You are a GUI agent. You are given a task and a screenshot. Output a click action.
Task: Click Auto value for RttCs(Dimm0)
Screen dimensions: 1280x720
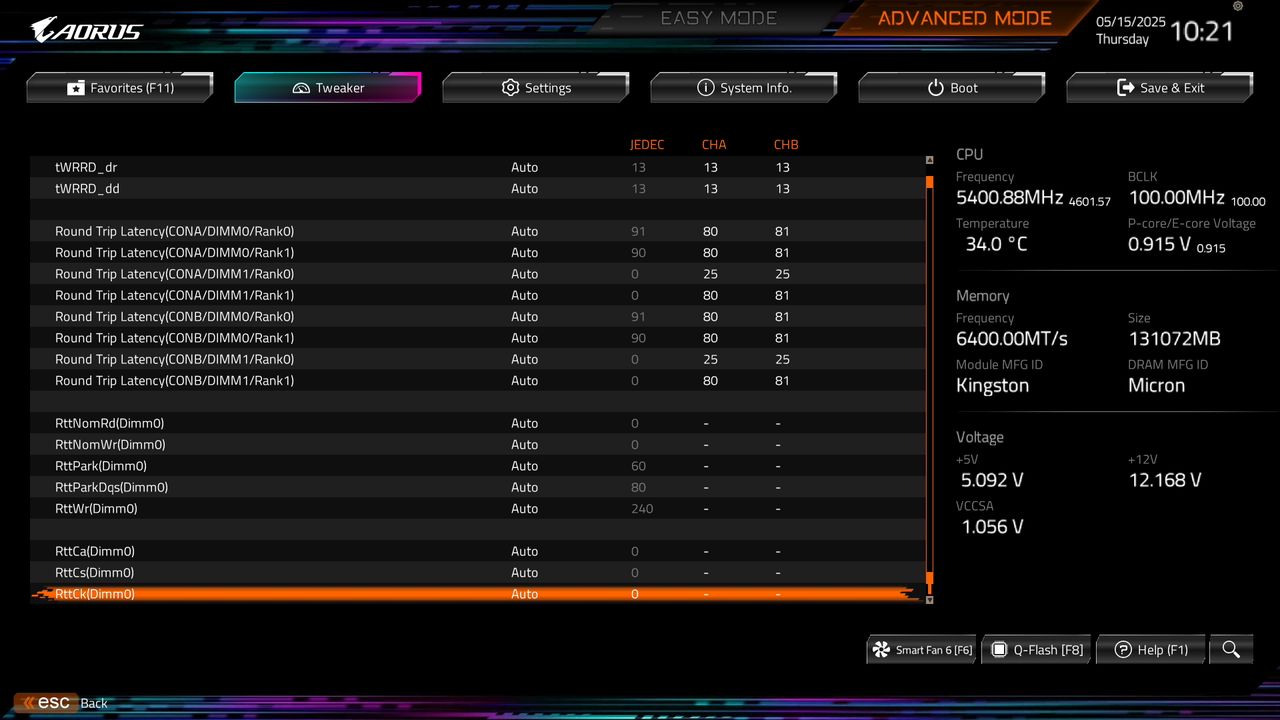(x=524, y=572)
